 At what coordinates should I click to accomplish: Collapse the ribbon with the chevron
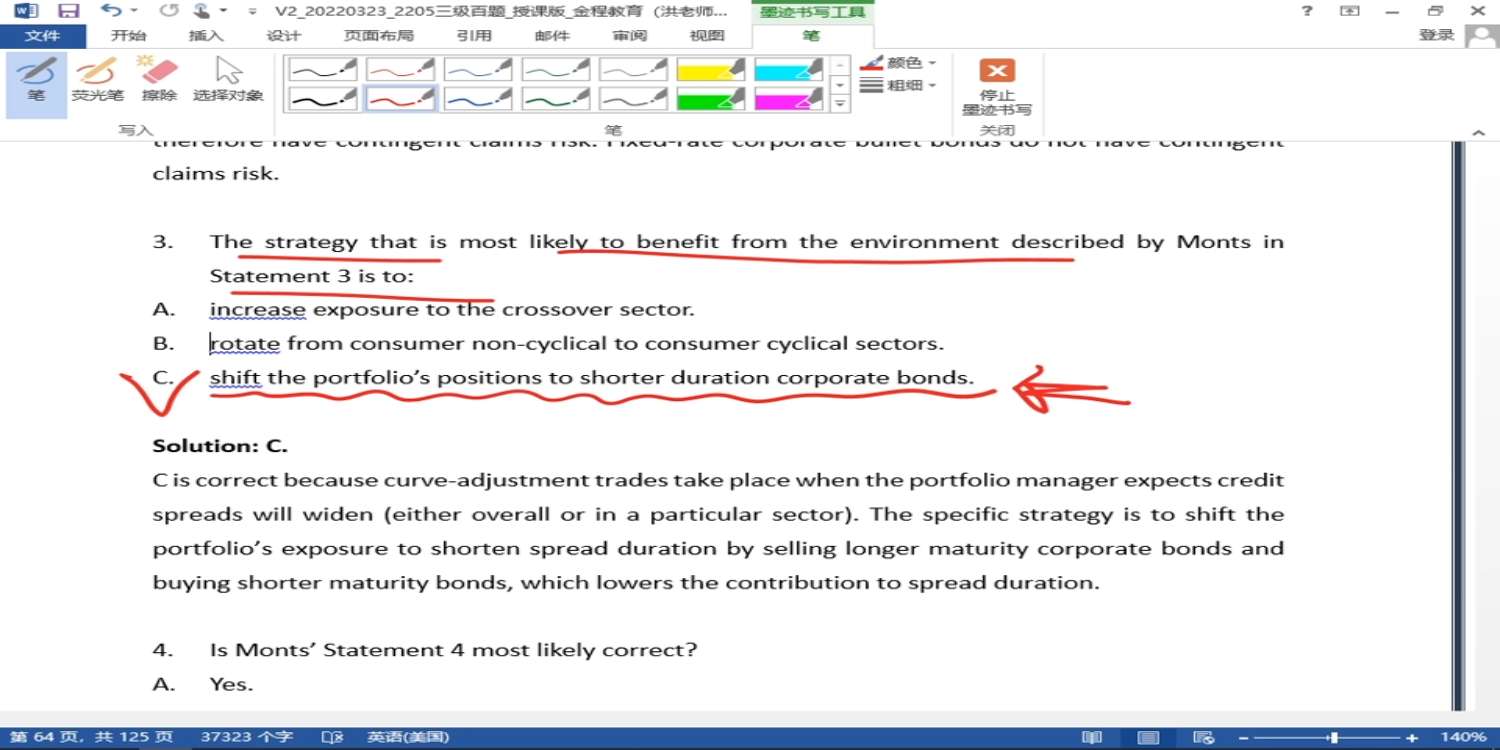point(1479,133)
